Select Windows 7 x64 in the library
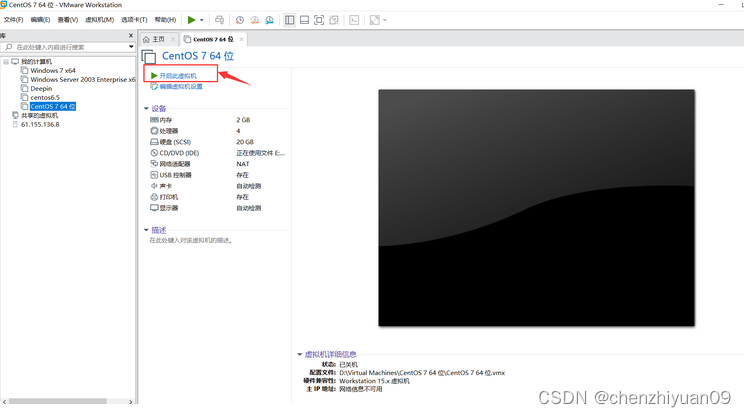Image resolution: width=746 pixels, height=417 pixels. pyautogui.click(x=53, y=70)
